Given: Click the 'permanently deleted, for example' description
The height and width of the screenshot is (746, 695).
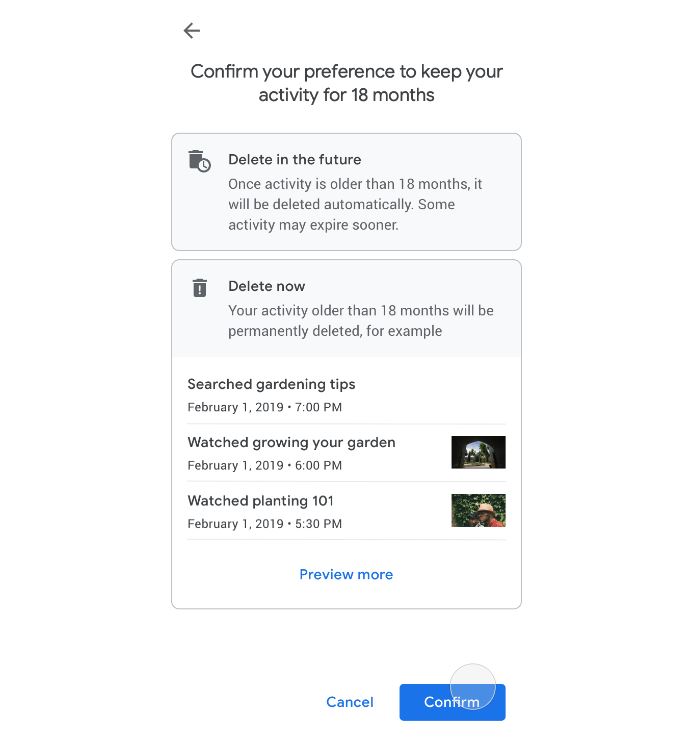Looking at the screenshot, I should point(335,331).
